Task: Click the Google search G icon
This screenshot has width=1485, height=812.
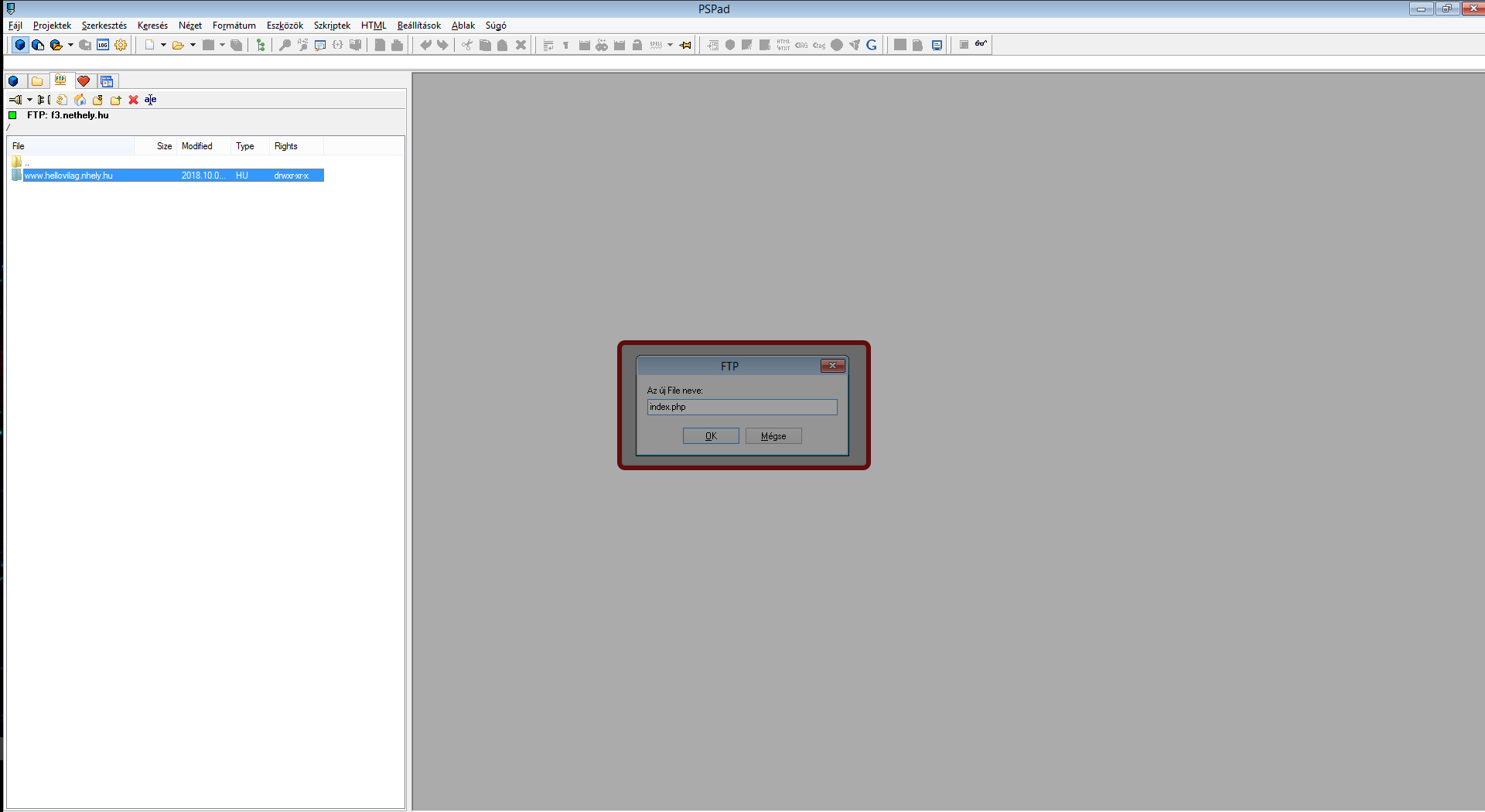Action: (872, 45)
